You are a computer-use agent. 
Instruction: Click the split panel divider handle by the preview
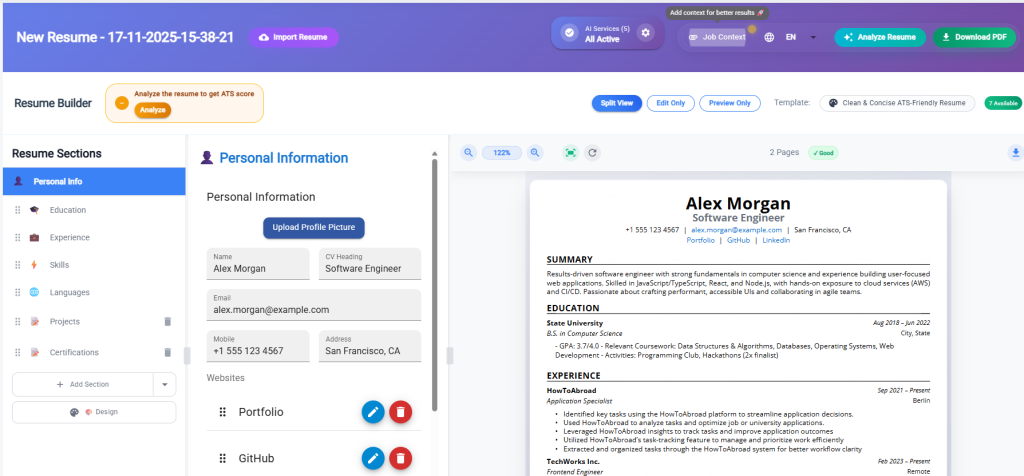click(449, 356)
